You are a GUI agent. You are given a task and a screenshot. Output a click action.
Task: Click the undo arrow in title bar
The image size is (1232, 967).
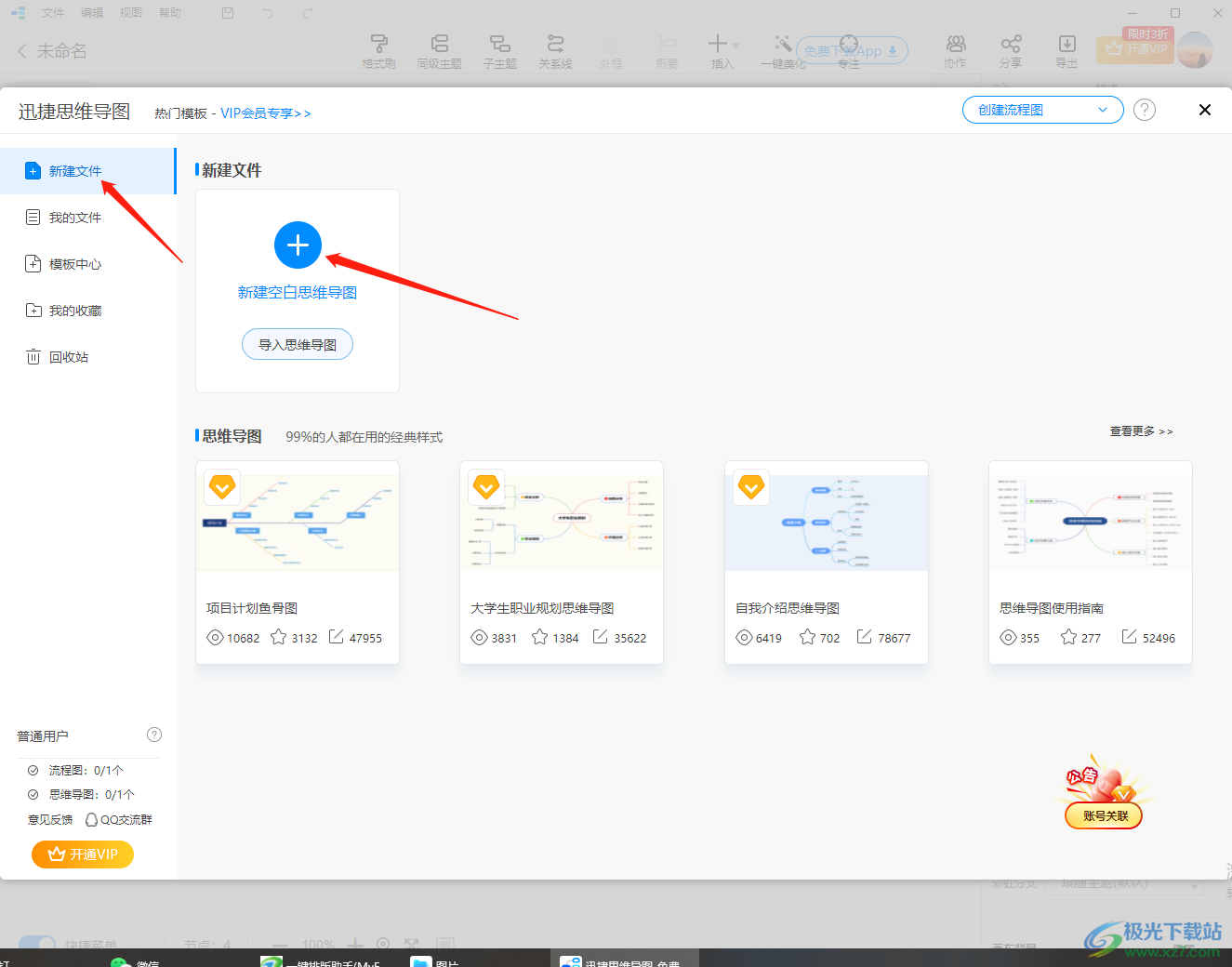268,13
